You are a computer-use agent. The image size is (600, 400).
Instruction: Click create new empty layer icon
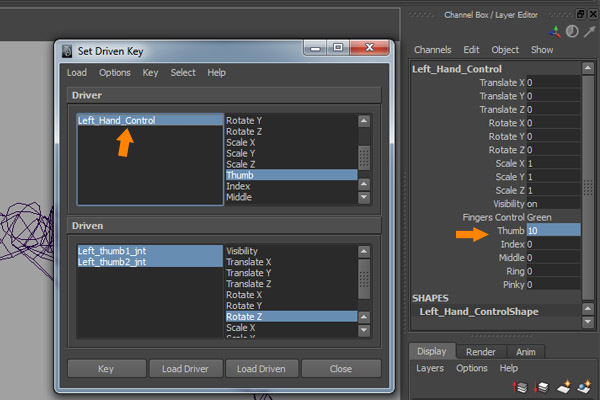coord(564,387)
